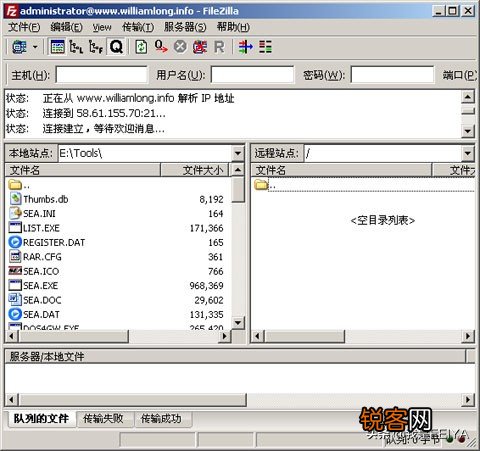The width and height of the screenshot is (480, 451).
Task: Switch to the 传输成功 tab
Action: point(162,419)
